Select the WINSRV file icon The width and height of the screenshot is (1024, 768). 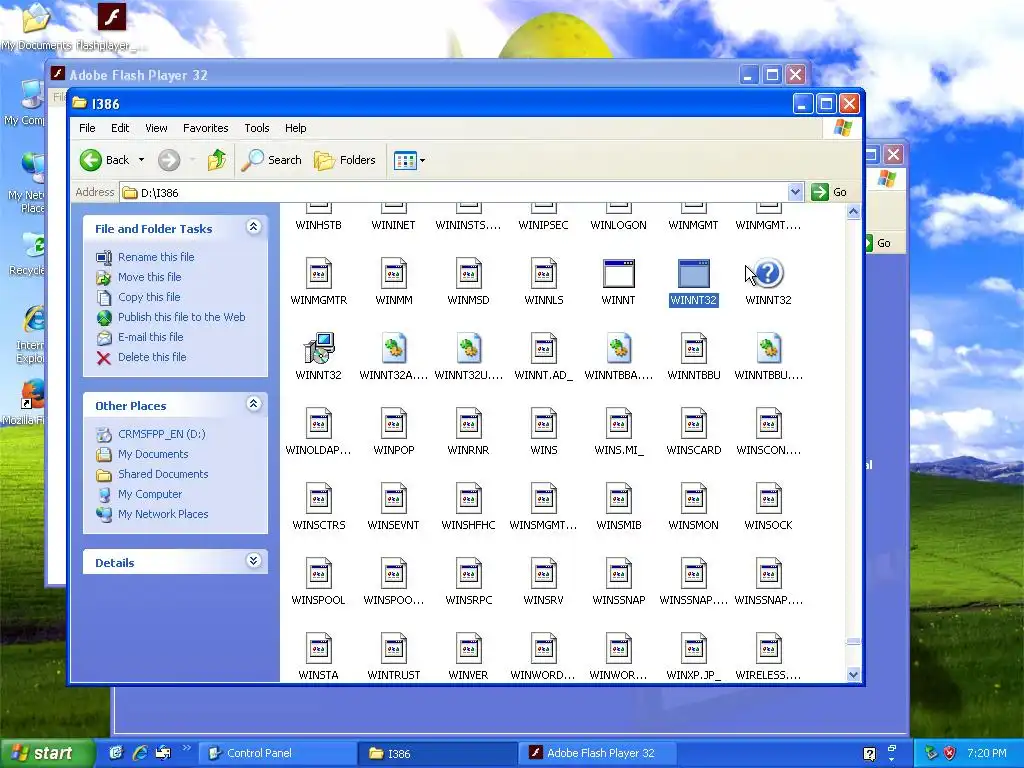[544, 573]
